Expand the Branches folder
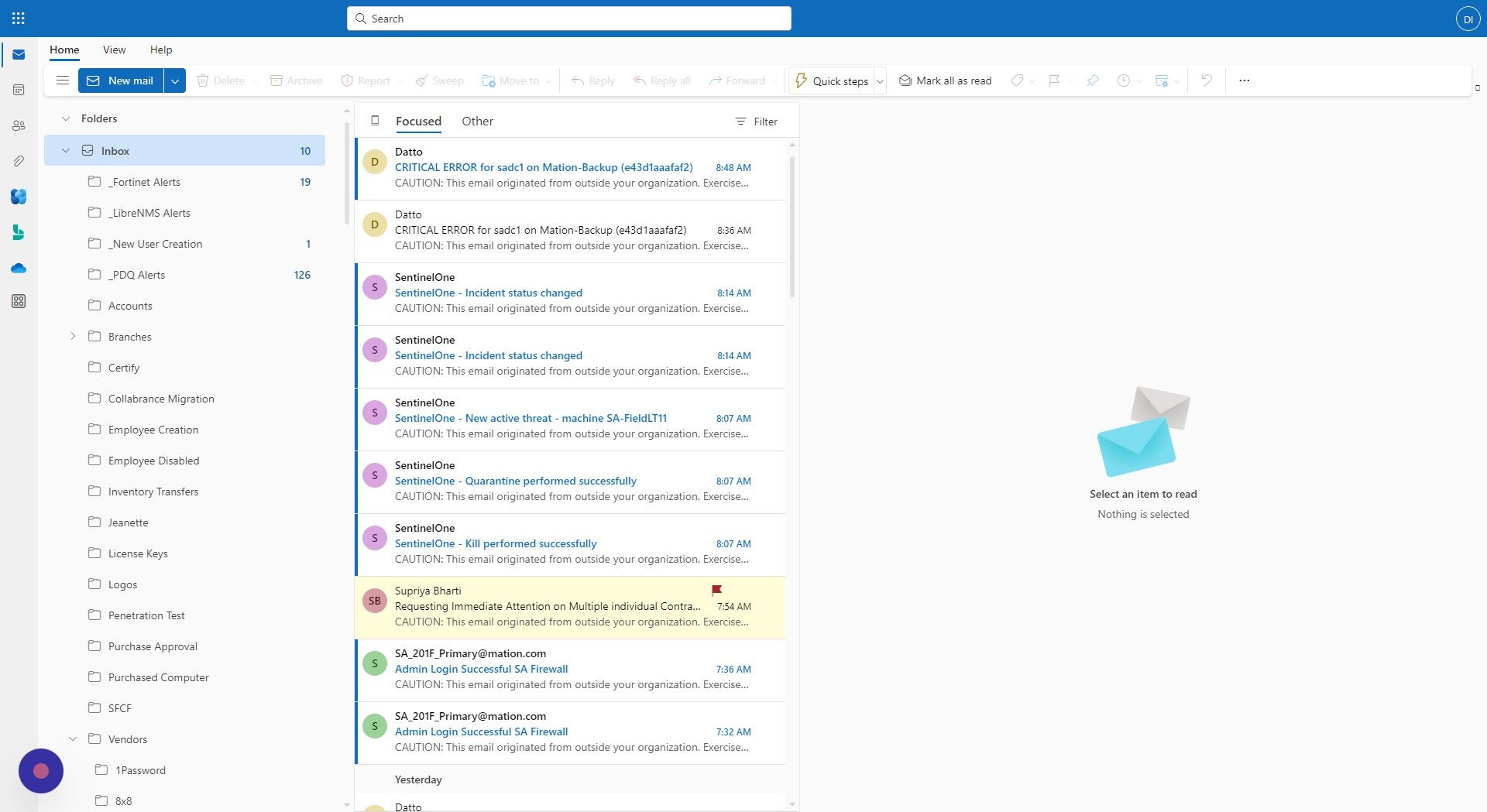The image size is (1487, 812). (x=74, y=337)
